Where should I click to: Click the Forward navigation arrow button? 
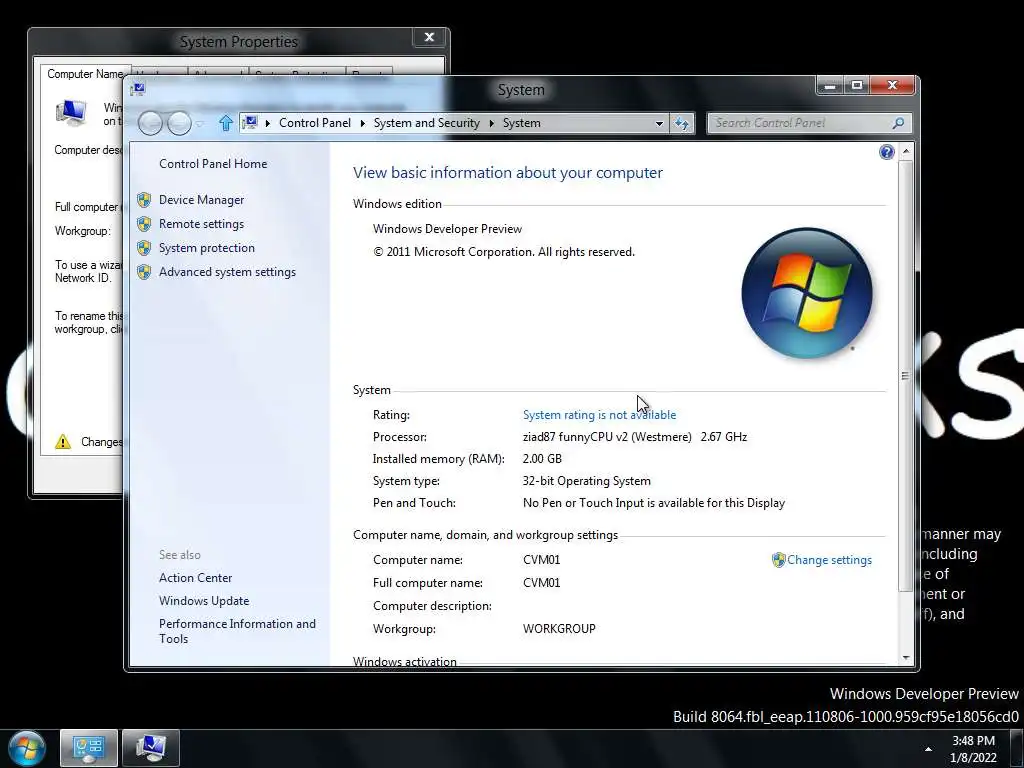pyautogui.click(x=179, y=123)
